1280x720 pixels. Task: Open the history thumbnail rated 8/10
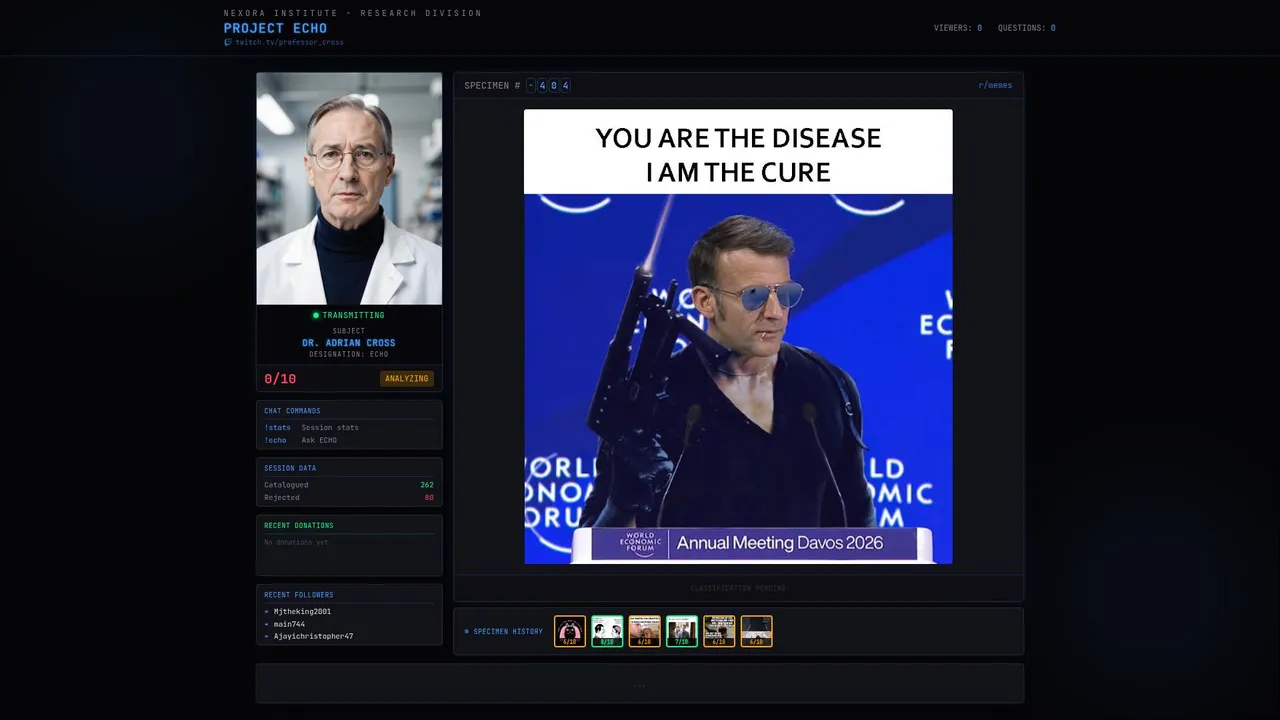click(x=607, y=631)
